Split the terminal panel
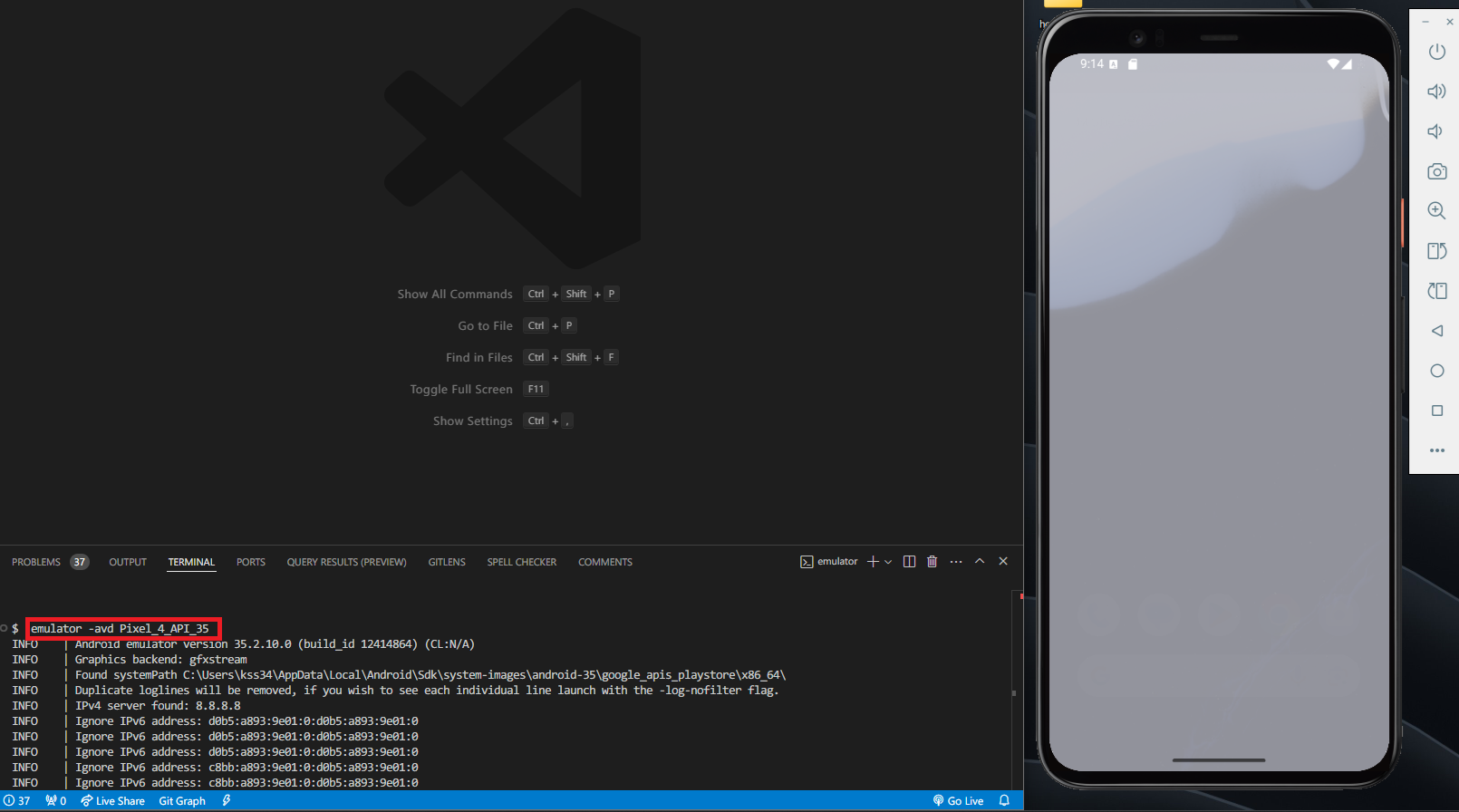Screen dimensions: 1459x812 tap(909, 562)
